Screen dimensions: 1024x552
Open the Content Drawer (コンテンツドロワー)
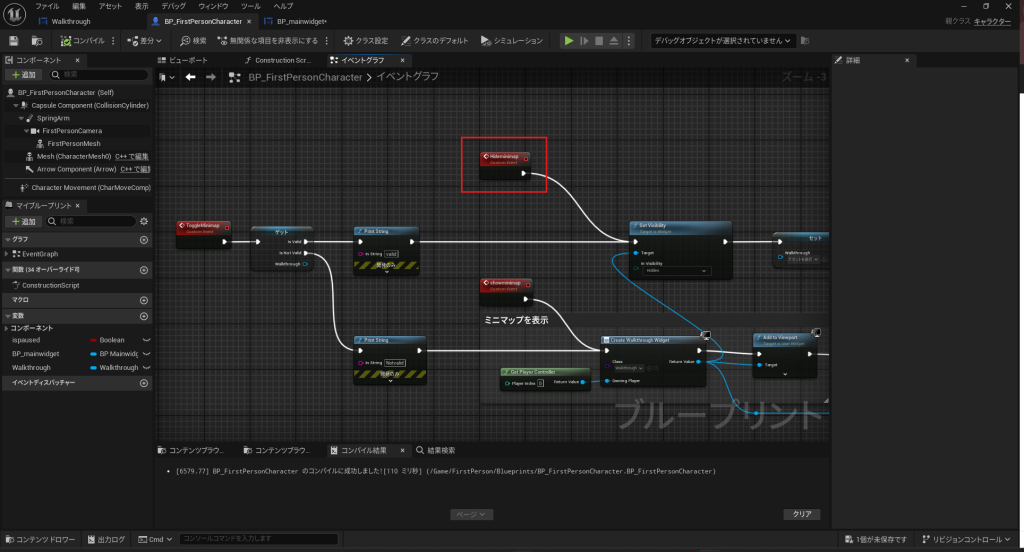pos(40,540)
